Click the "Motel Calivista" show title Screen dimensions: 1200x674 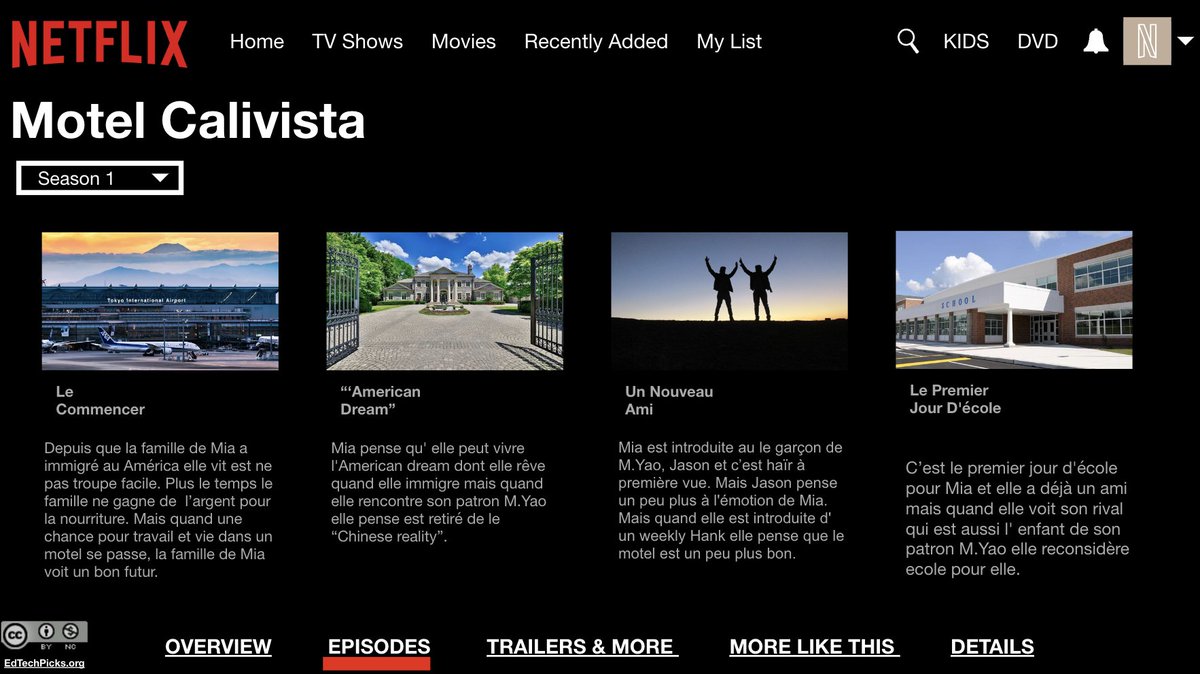click(188, 121)
